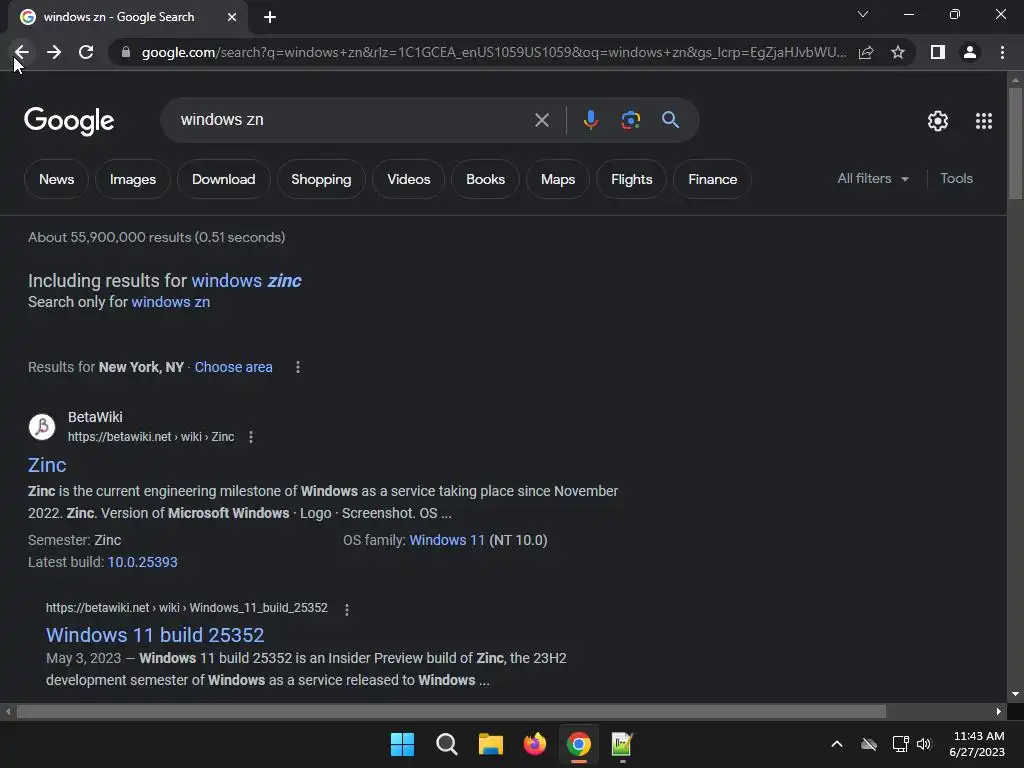View site information lock icon
The height and width of the screenshot is (768, 1024).
tap(126, 52)
